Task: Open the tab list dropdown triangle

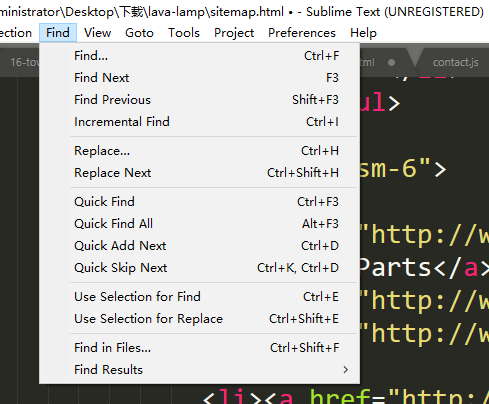Action: coord(415,57)
